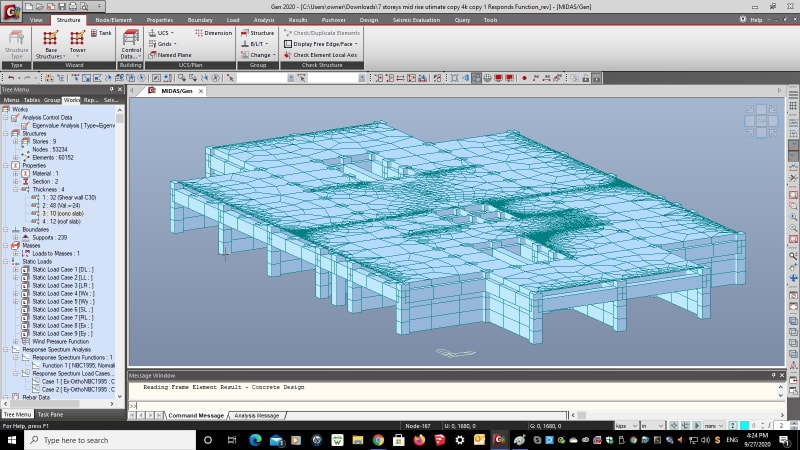Open the UCS dropdown
This screenshot has width=800, height=450.
point(161,33)
